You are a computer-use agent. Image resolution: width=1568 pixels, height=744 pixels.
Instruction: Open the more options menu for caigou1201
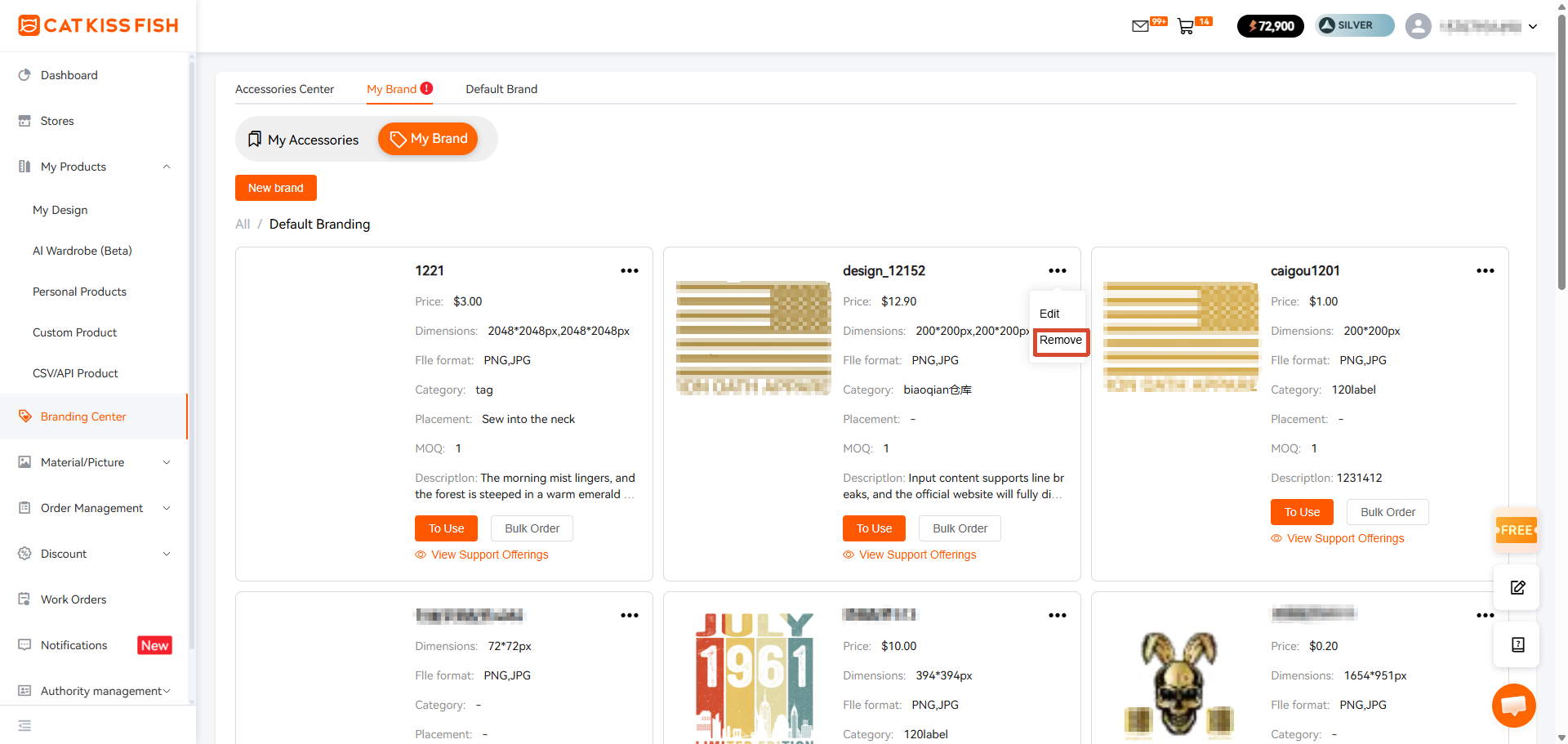[x=1486, y=270]
